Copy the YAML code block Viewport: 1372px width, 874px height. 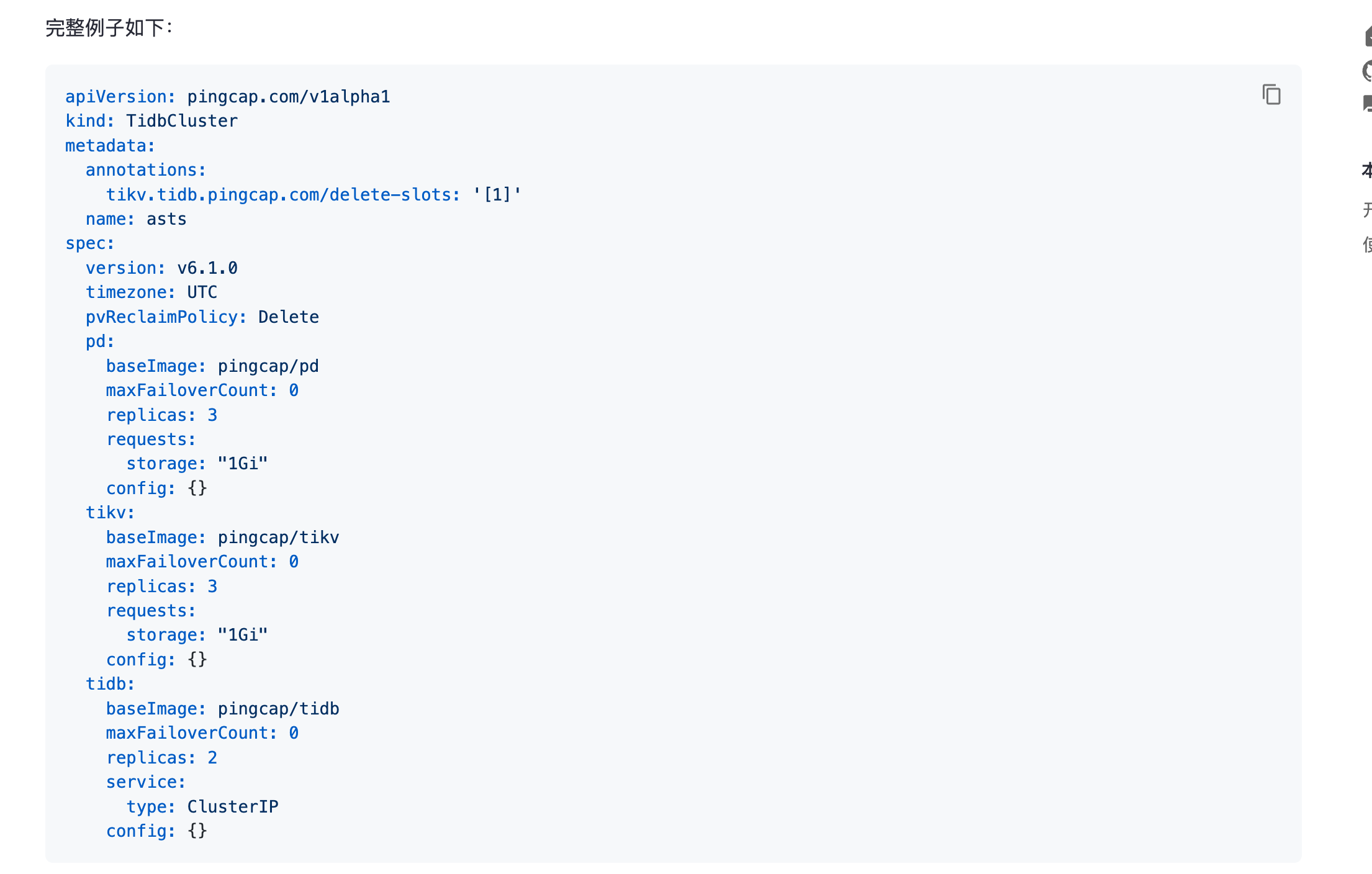pos(1271,95)
